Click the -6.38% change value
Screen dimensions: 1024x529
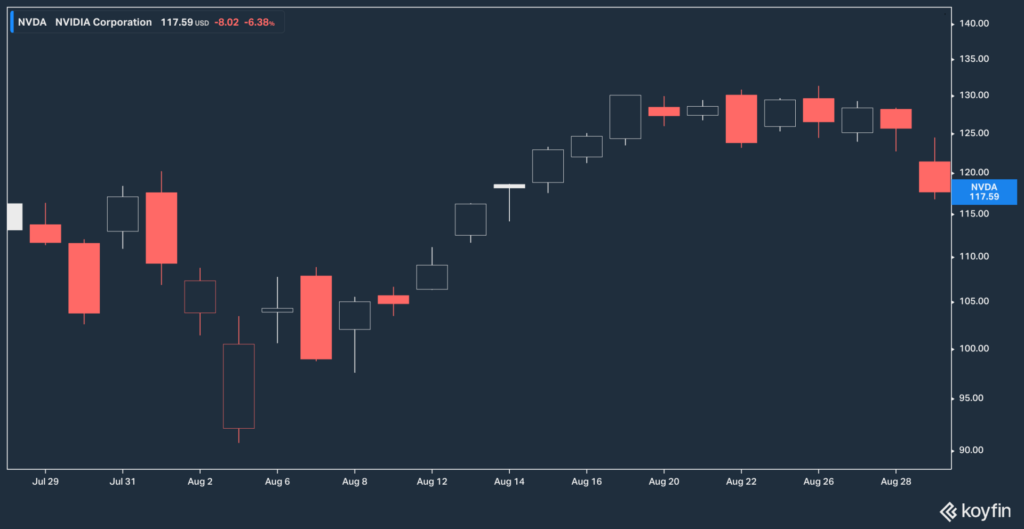pyautogui.click(x=260, y=21)
